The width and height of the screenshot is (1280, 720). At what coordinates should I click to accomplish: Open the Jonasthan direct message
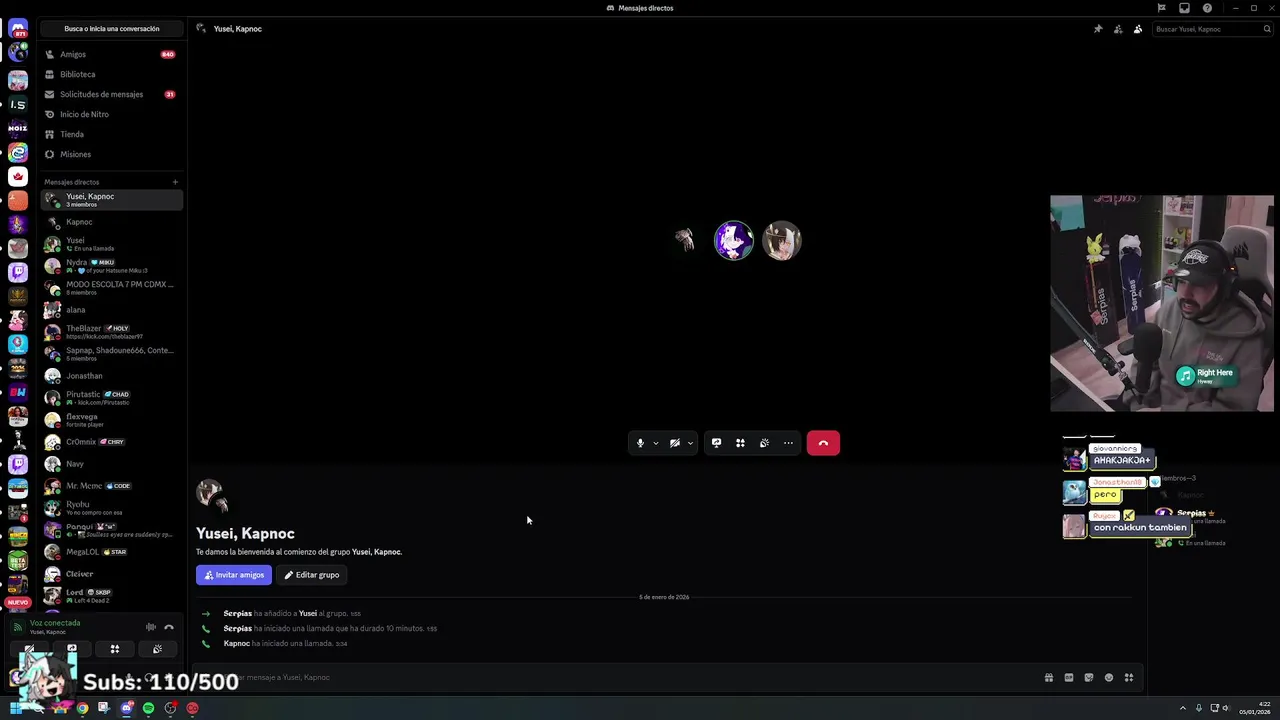tap(111, 376)
